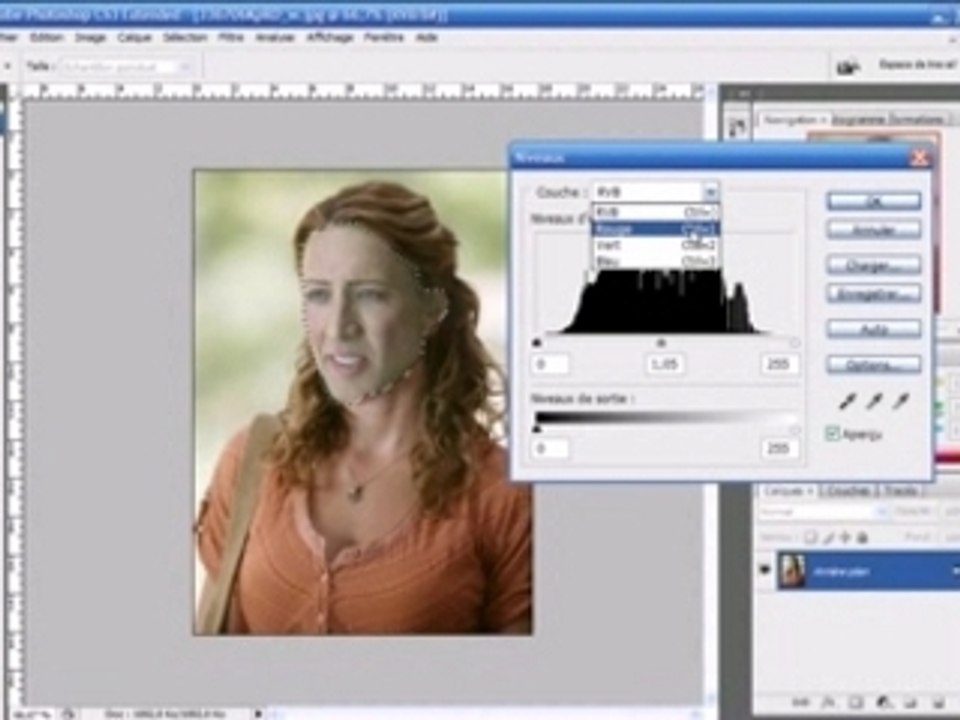Open the Sélection menu
Screen dimensions: 960x720
pos(184,37)
